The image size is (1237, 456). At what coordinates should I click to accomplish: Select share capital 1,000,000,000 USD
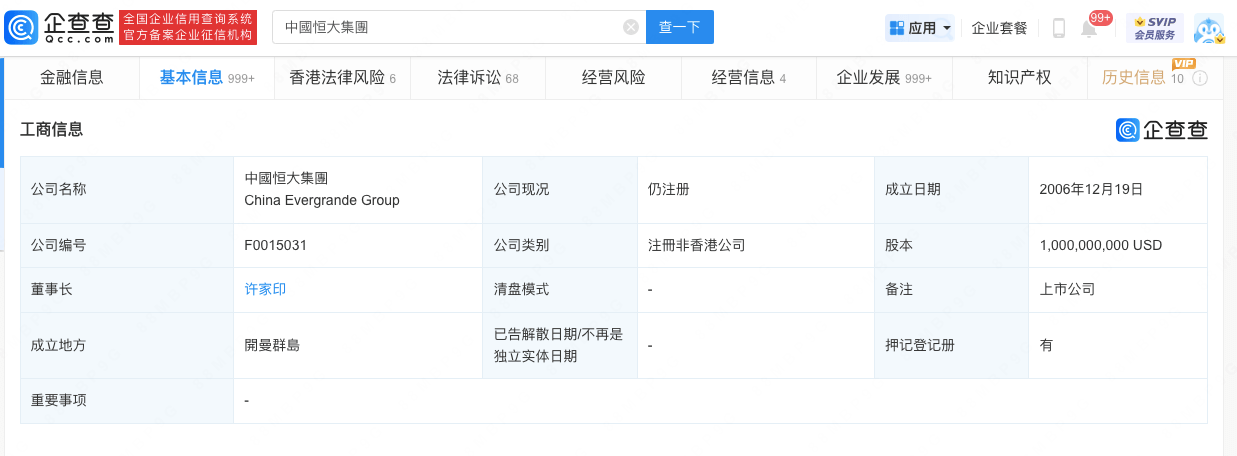1101,245
